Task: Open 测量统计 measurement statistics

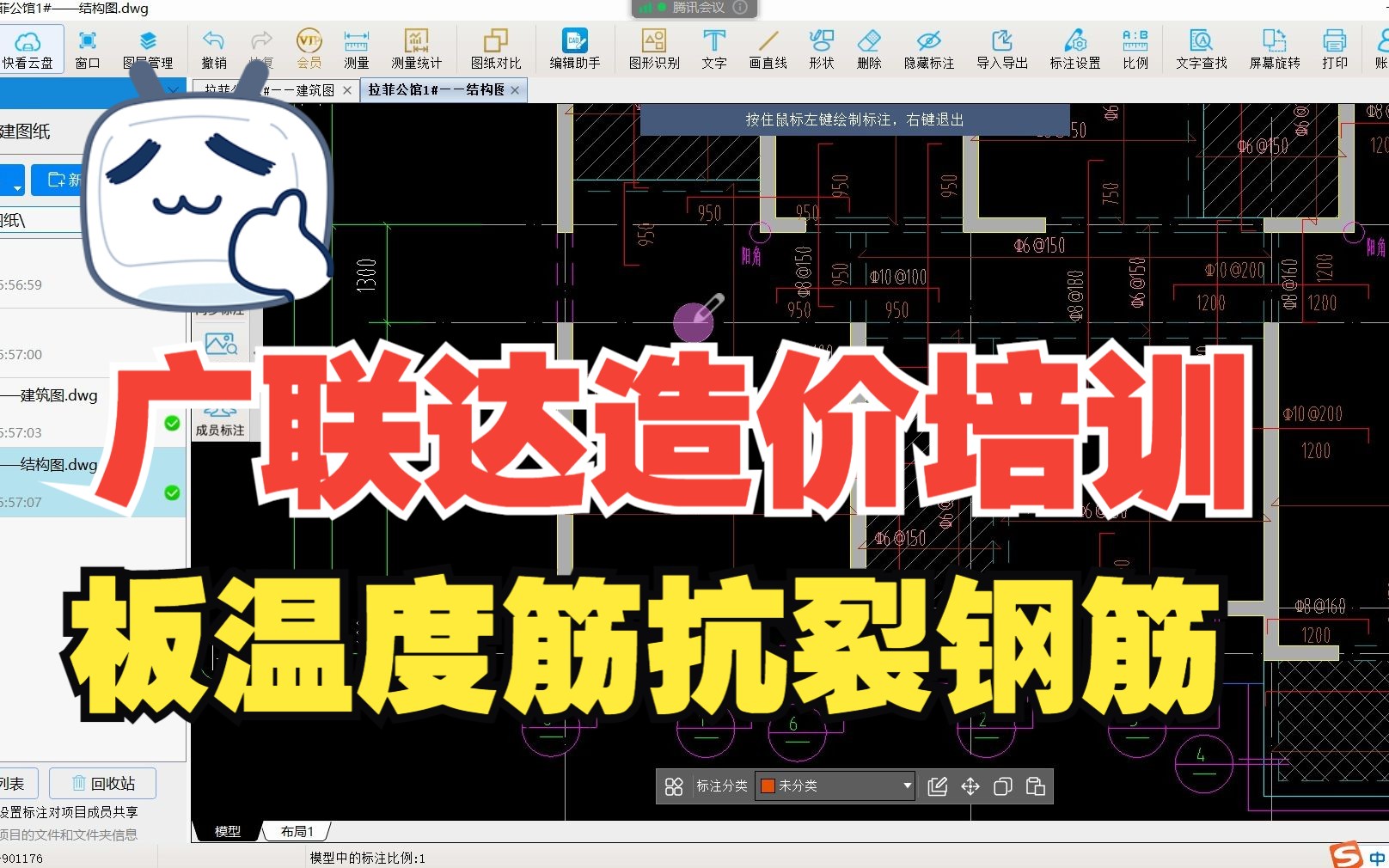Action: (416, 49)
